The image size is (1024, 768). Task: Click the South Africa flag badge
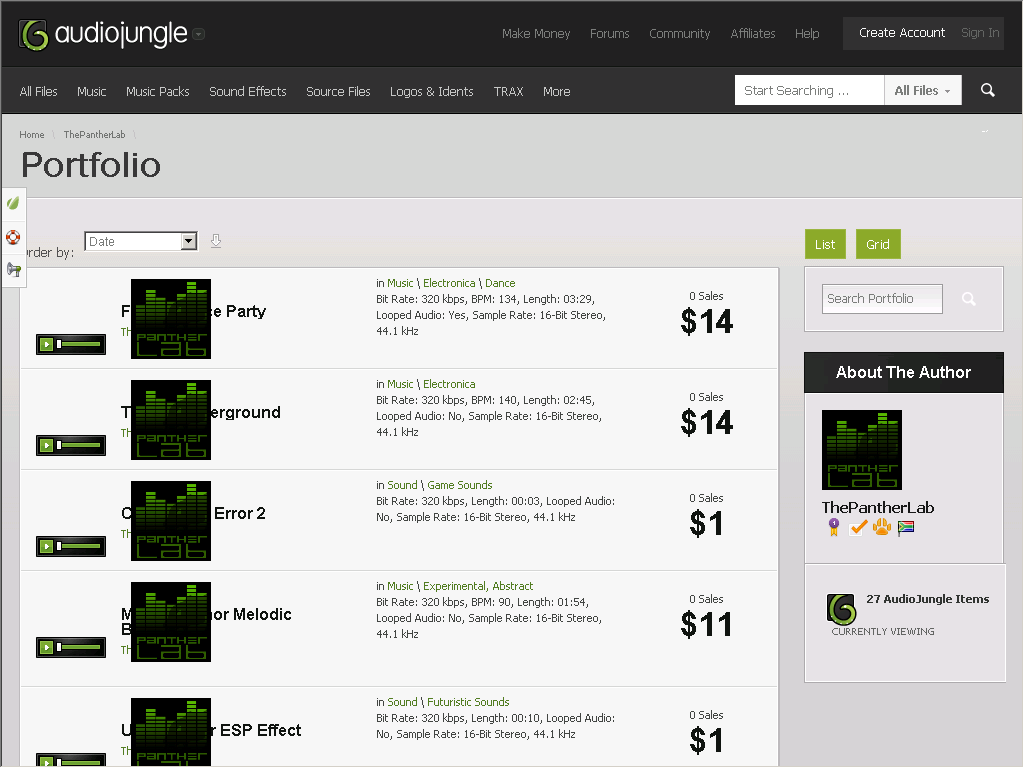tap(906, 528)
